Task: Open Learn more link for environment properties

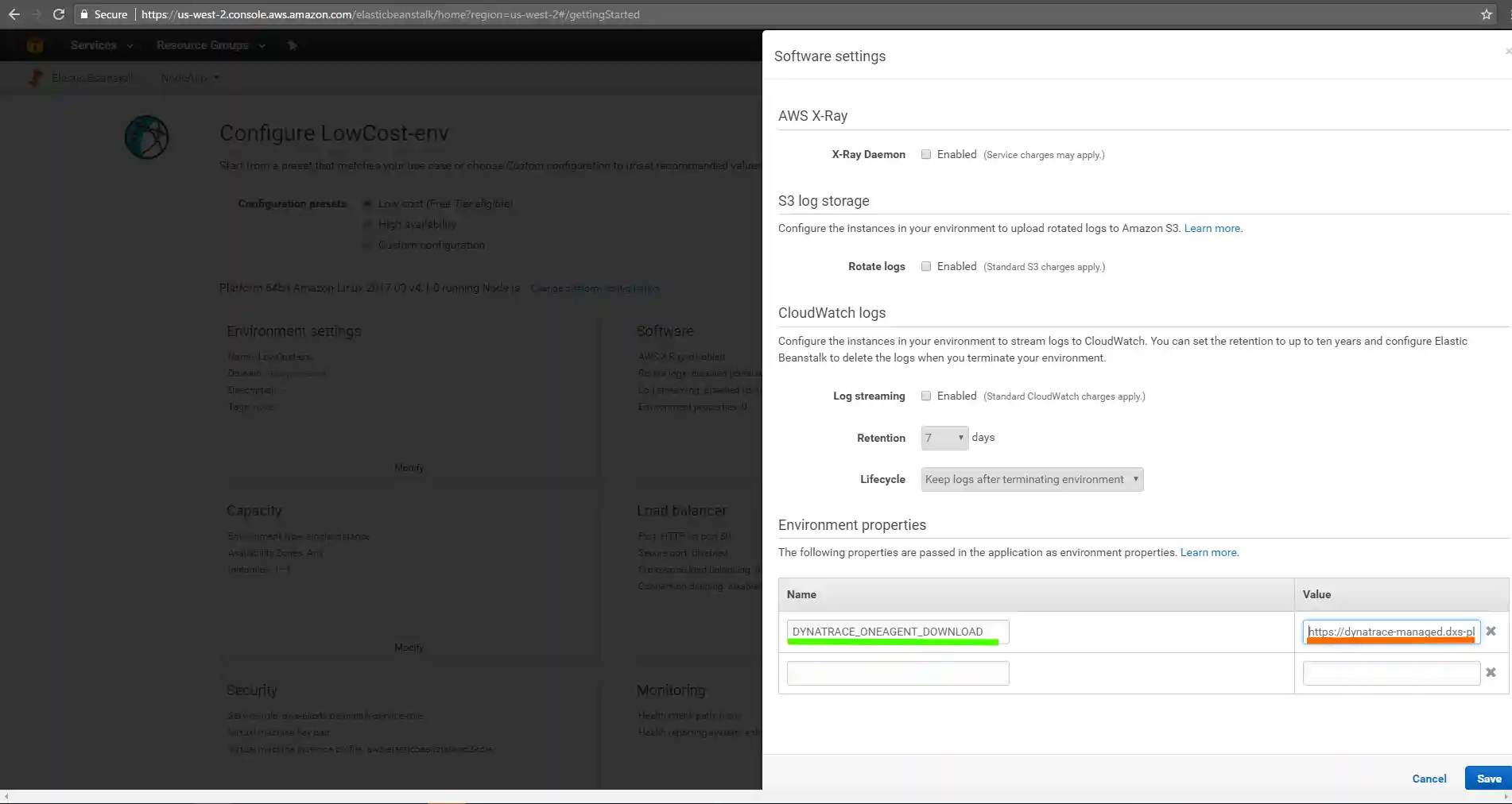Action: (1208, 553)
